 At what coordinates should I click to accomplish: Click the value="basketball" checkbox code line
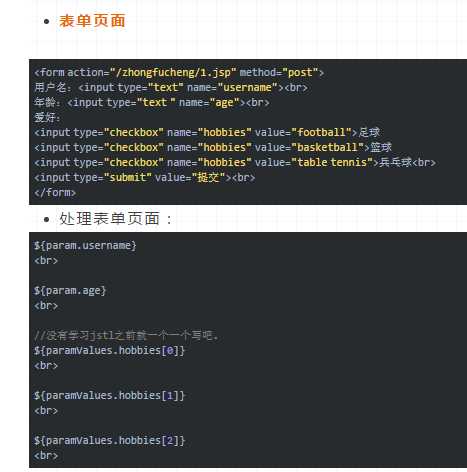(213, 147)
